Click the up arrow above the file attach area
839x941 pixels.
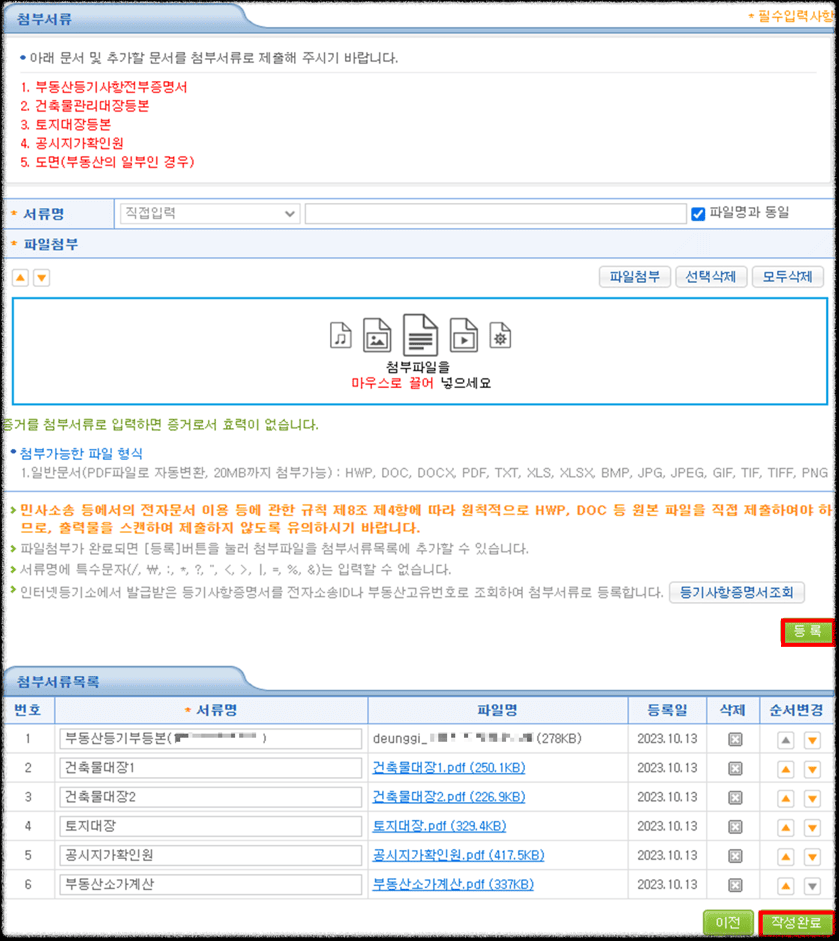18,277
